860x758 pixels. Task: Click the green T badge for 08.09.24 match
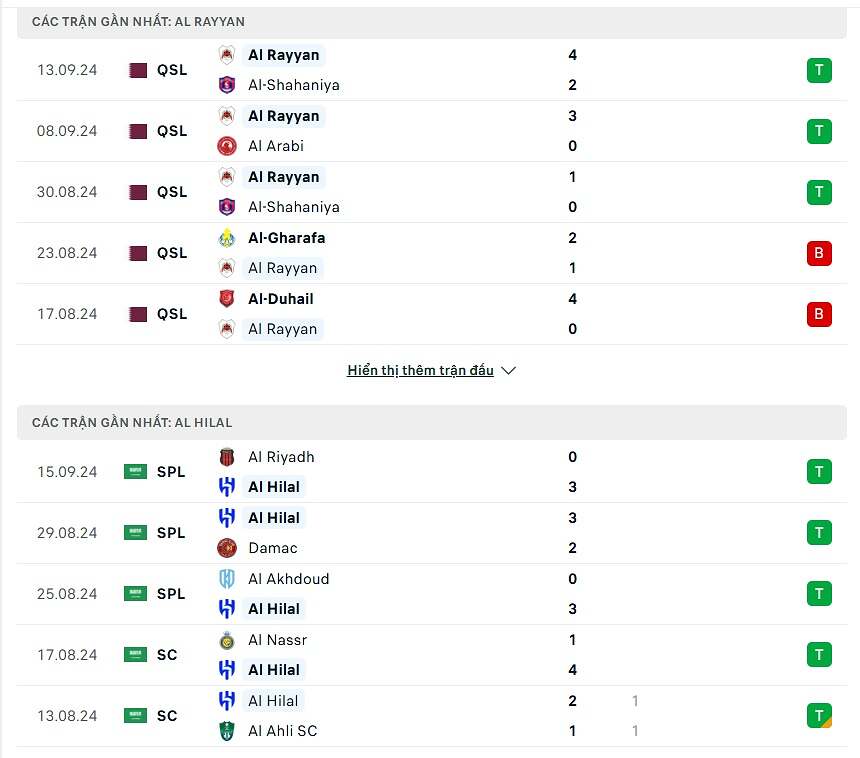click(819, 131)
